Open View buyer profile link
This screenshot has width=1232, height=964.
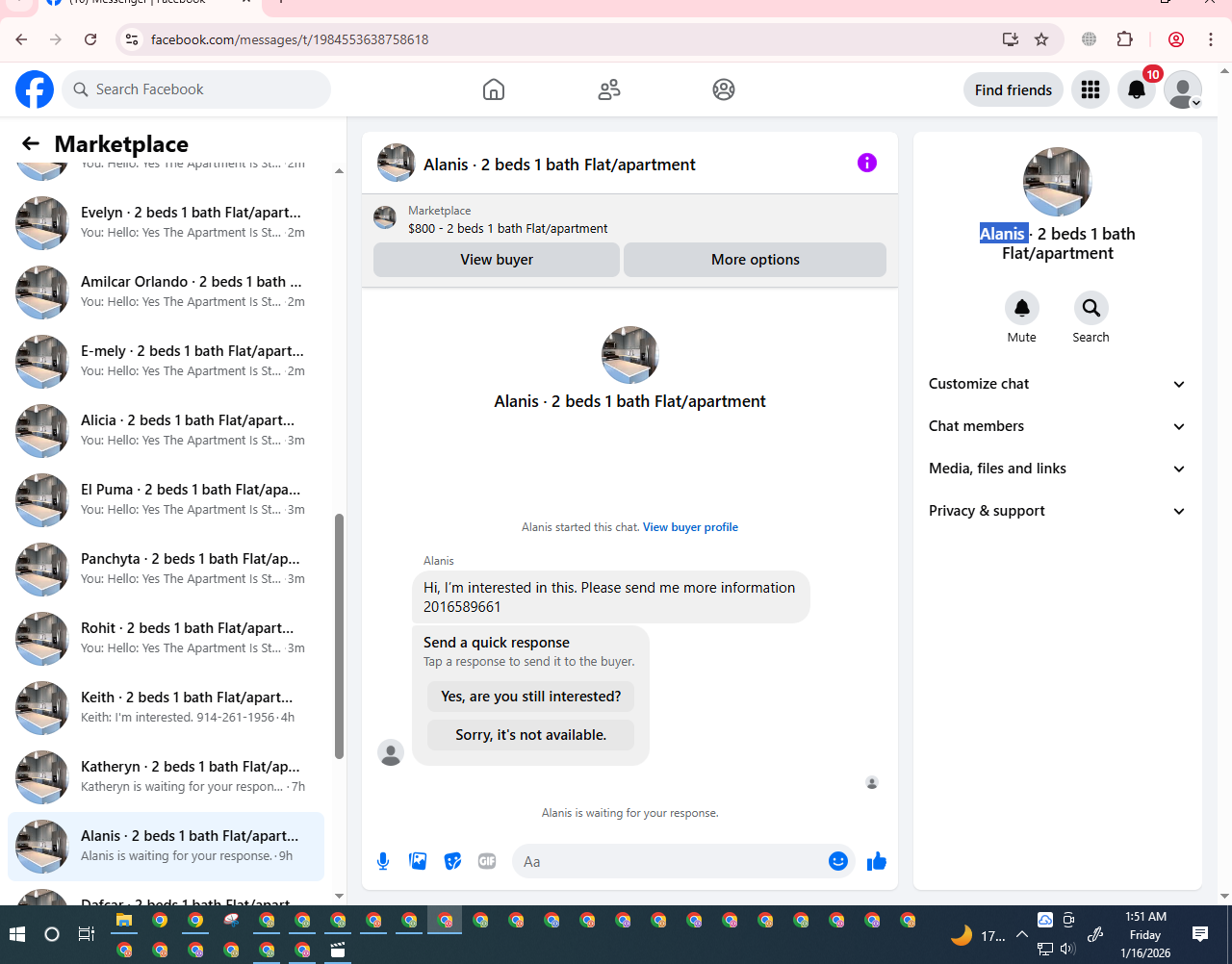691,527
